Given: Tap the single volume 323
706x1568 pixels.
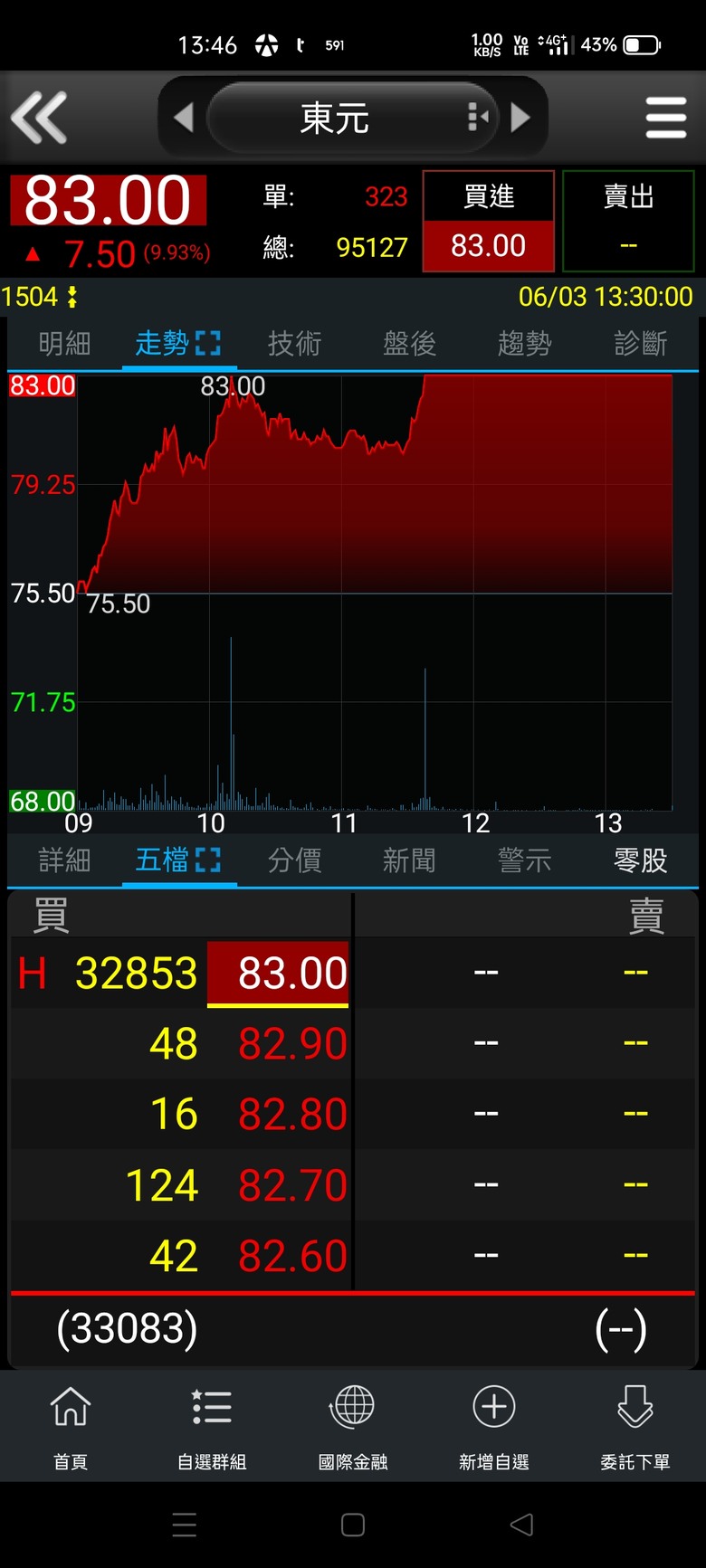Looking at the screenshot, I should (x=386, y=196).
